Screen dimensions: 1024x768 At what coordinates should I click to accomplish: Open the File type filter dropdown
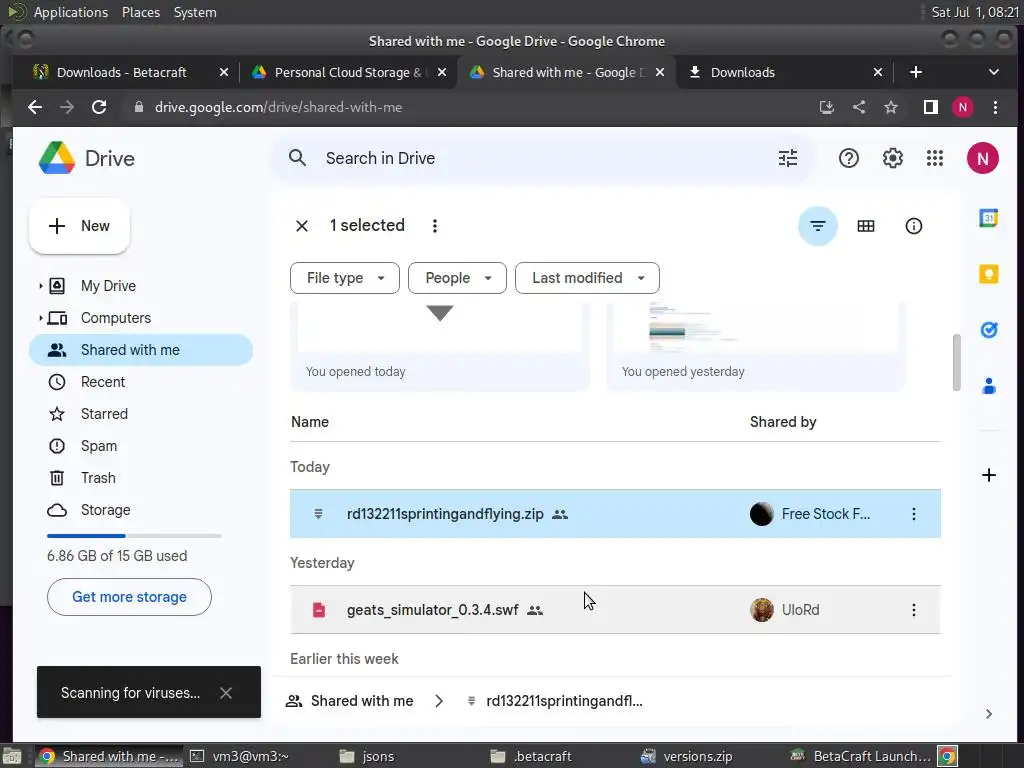[345, 278]
